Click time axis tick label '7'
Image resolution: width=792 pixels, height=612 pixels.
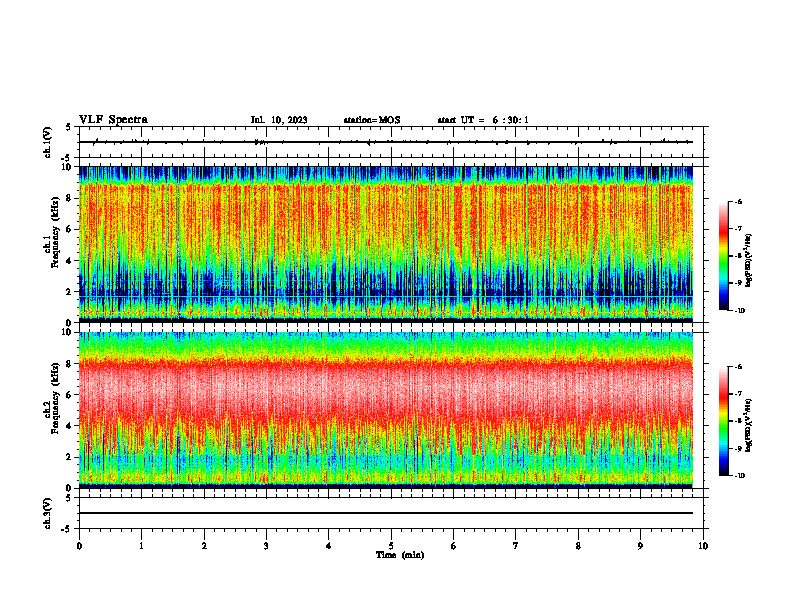(x=516, y=546)
